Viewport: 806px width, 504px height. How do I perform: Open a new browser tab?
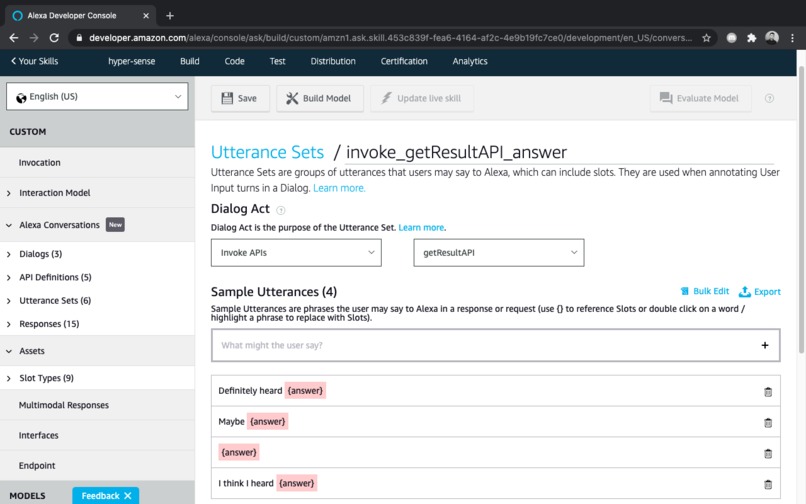[x=170, y=16]
